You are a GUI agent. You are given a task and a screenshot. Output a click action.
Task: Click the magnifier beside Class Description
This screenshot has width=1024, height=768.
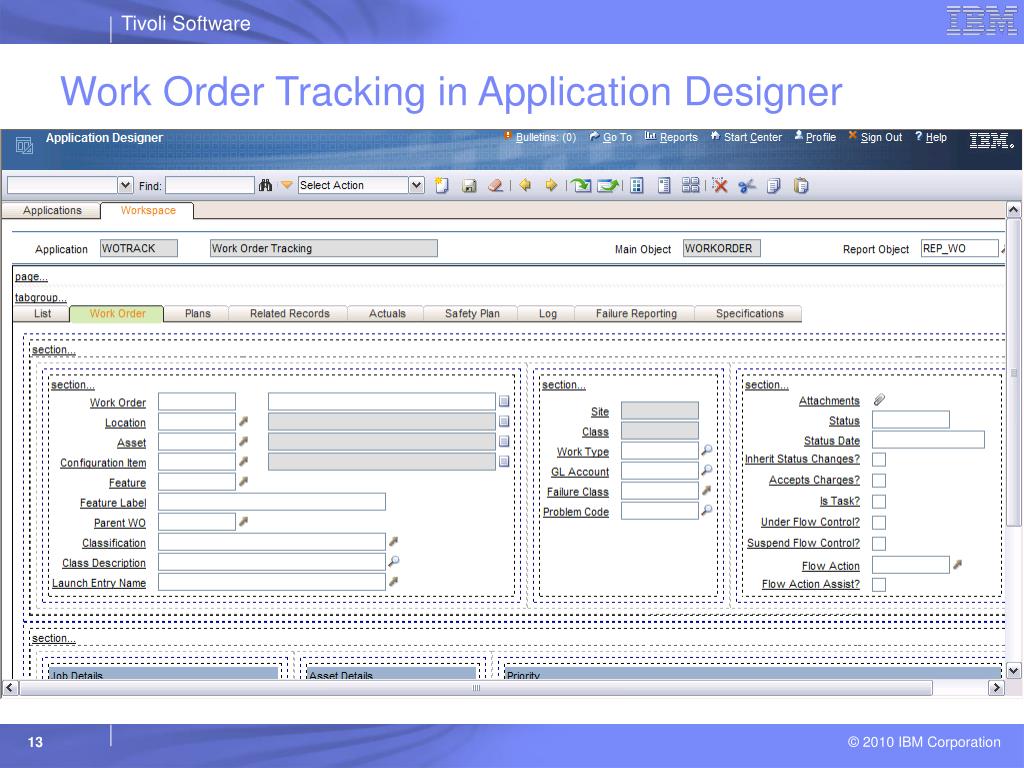(394, 561)
